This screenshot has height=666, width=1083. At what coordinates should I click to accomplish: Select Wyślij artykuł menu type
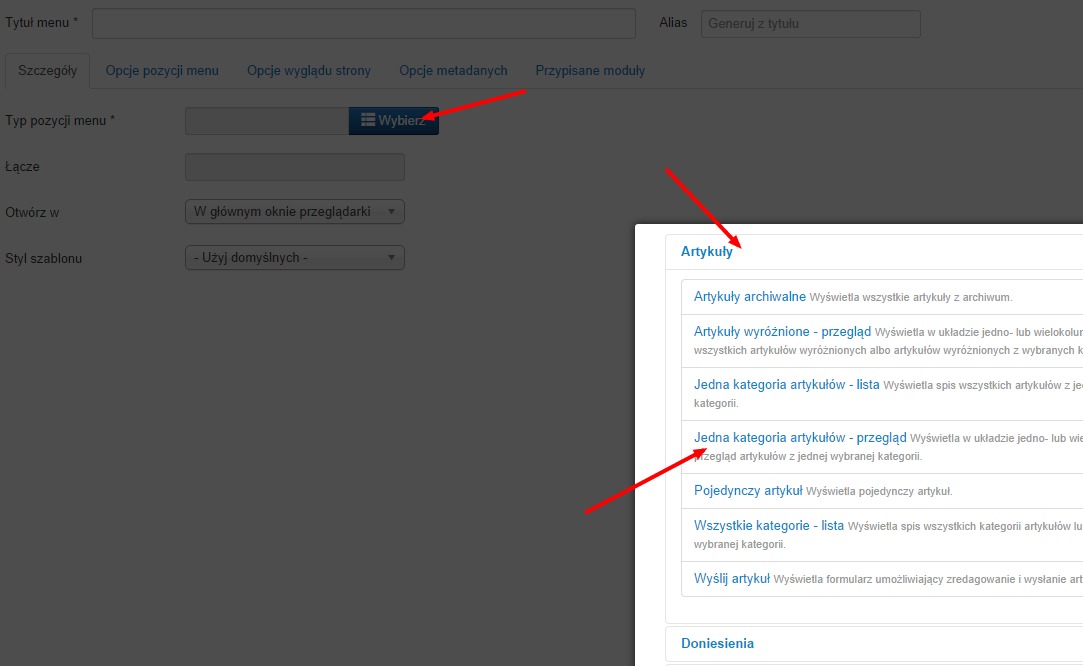732,579
